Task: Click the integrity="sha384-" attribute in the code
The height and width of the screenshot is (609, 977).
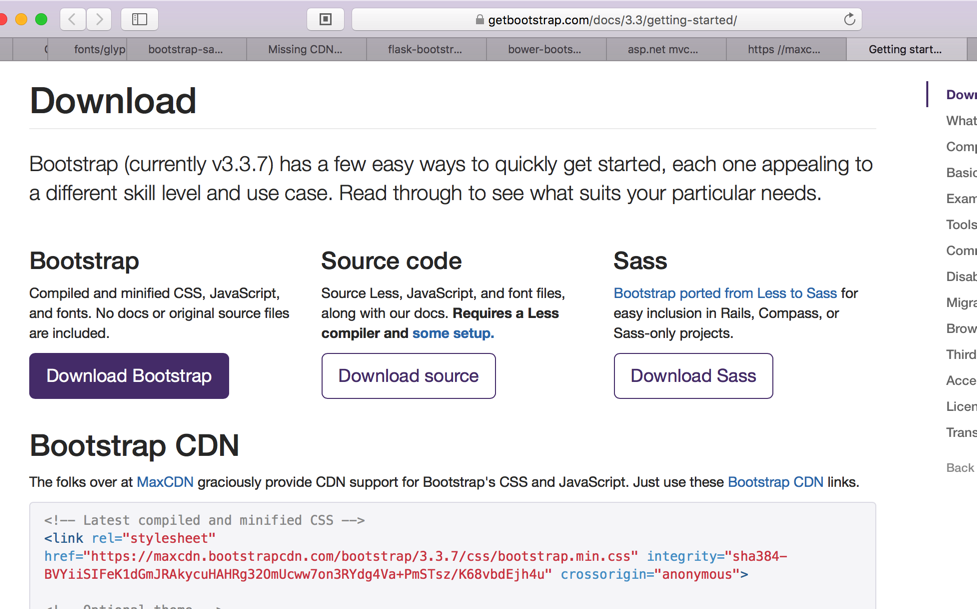Action: point(717,557)
